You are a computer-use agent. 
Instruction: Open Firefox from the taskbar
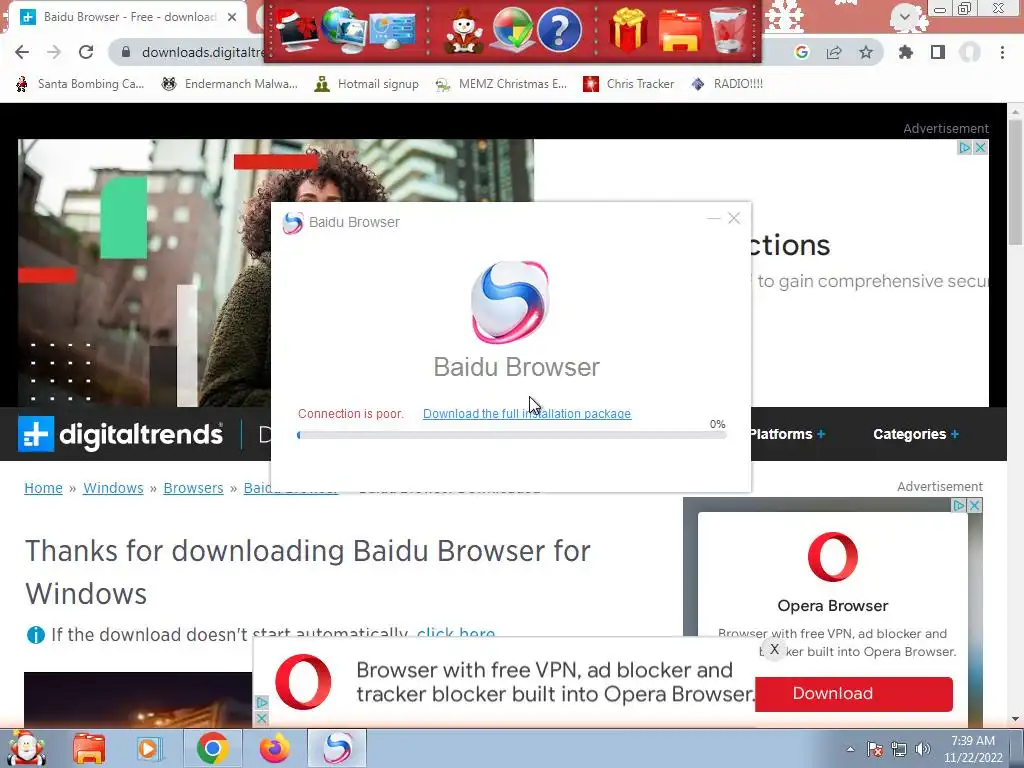(x=274, y=748)
